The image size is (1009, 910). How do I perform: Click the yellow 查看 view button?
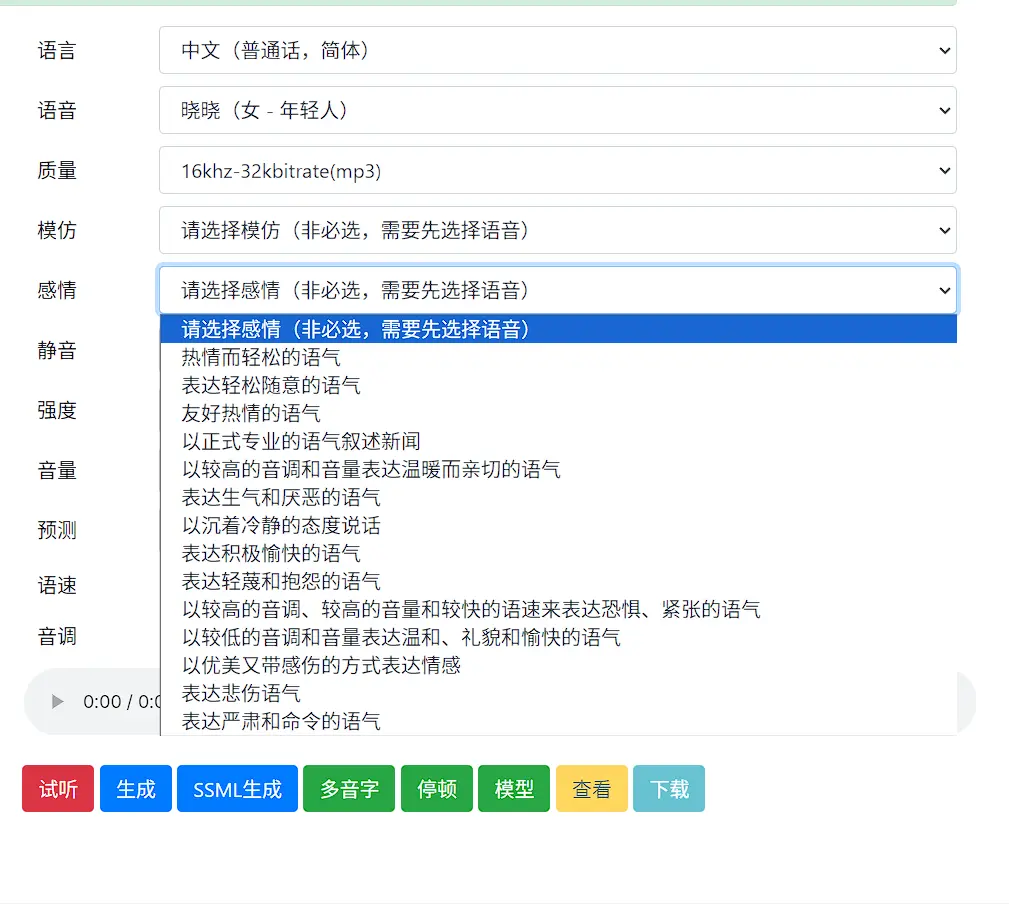(592, 789)
